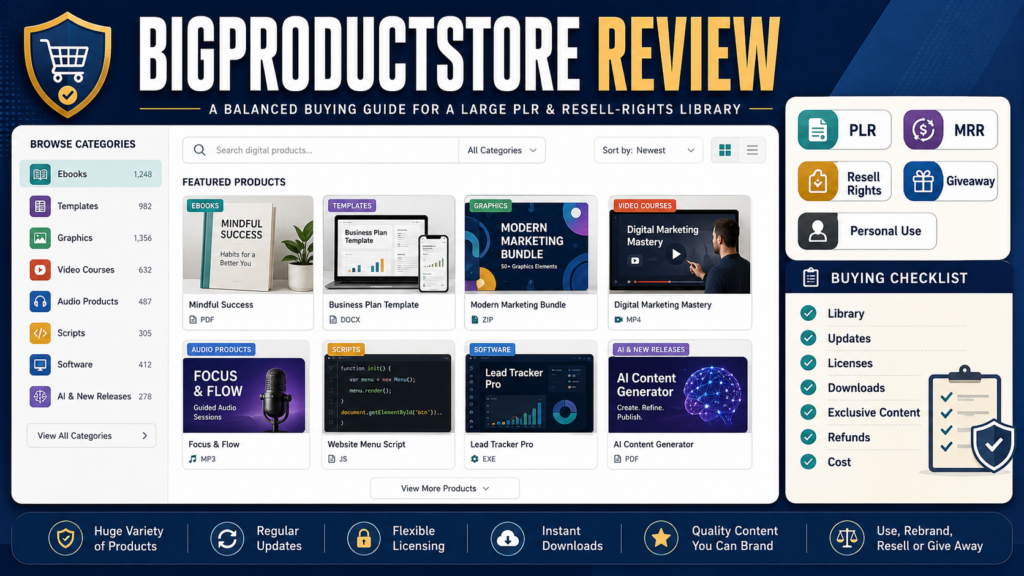Select Graphics in Browse Categories

(91, 238)
